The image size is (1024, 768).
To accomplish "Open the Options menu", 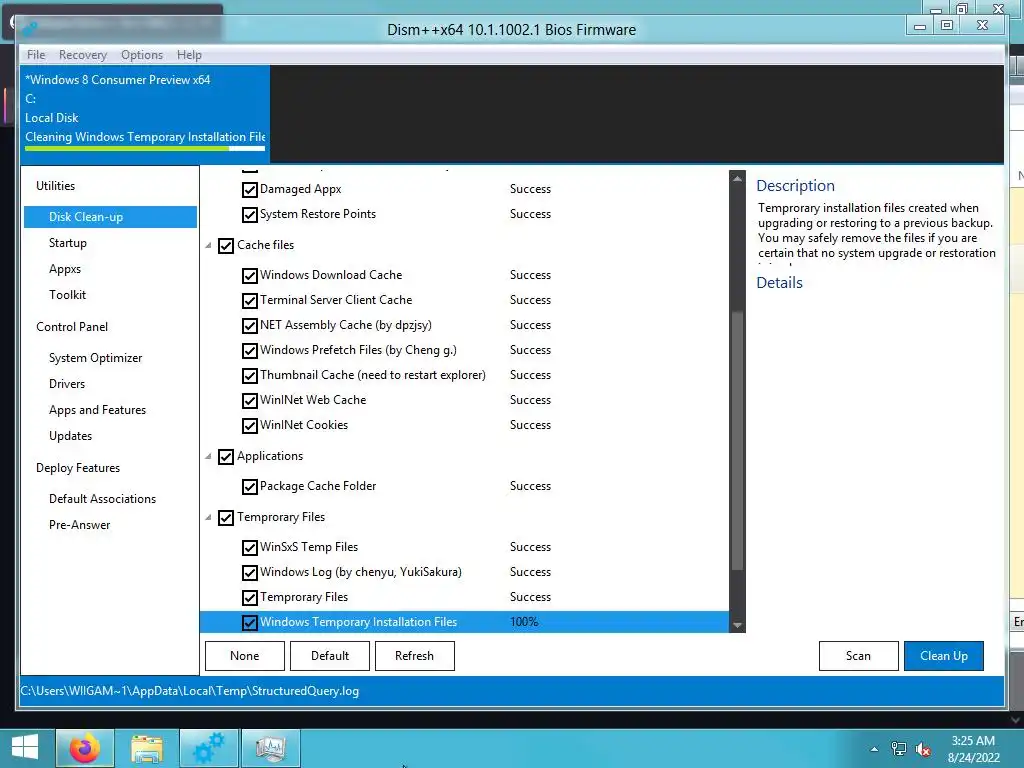I will pos(142,55).
